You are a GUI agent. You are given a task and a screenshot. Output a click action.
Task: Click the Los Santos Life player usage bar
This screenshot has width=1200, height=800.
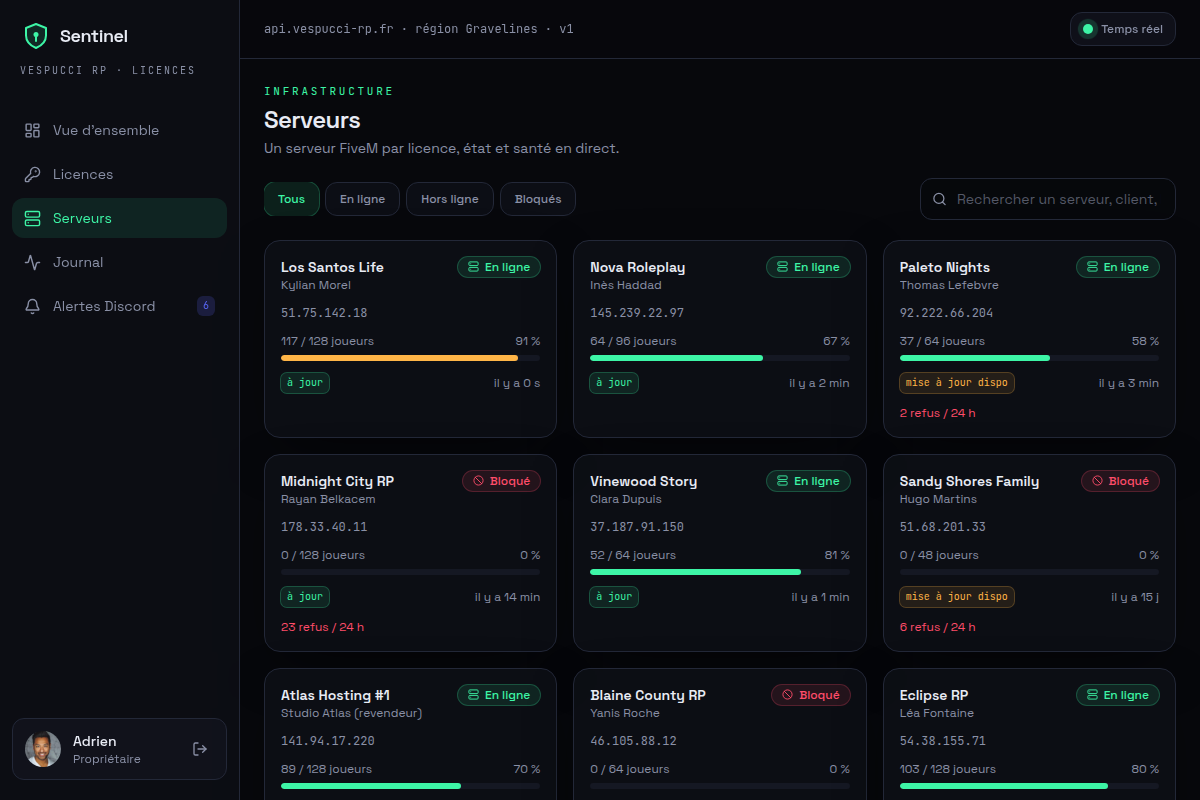(410, 357)
